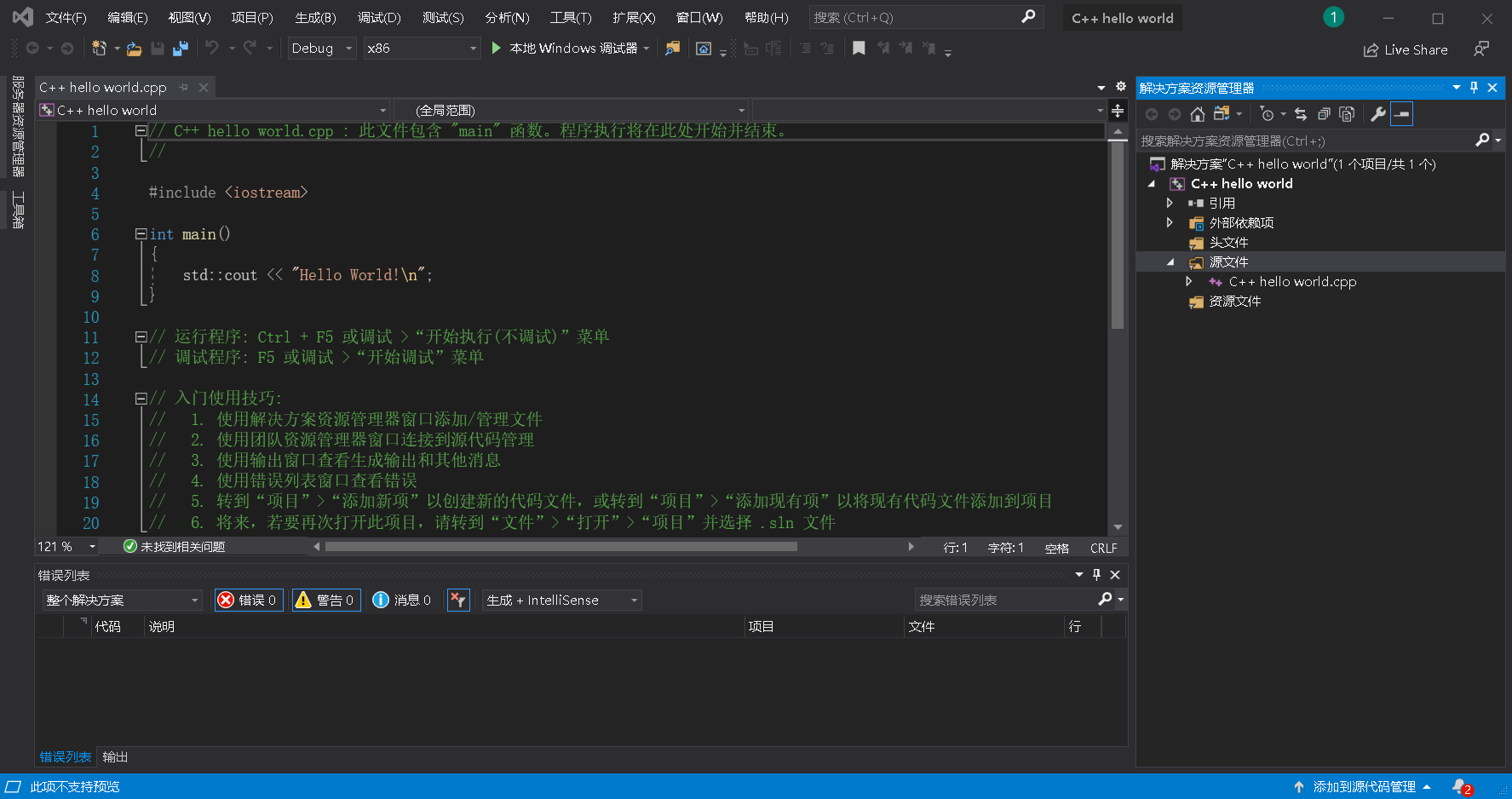Click the Live Share button
This screenshot has height=799, width=1512.
pyautogui.click(x=1406, y=50)
